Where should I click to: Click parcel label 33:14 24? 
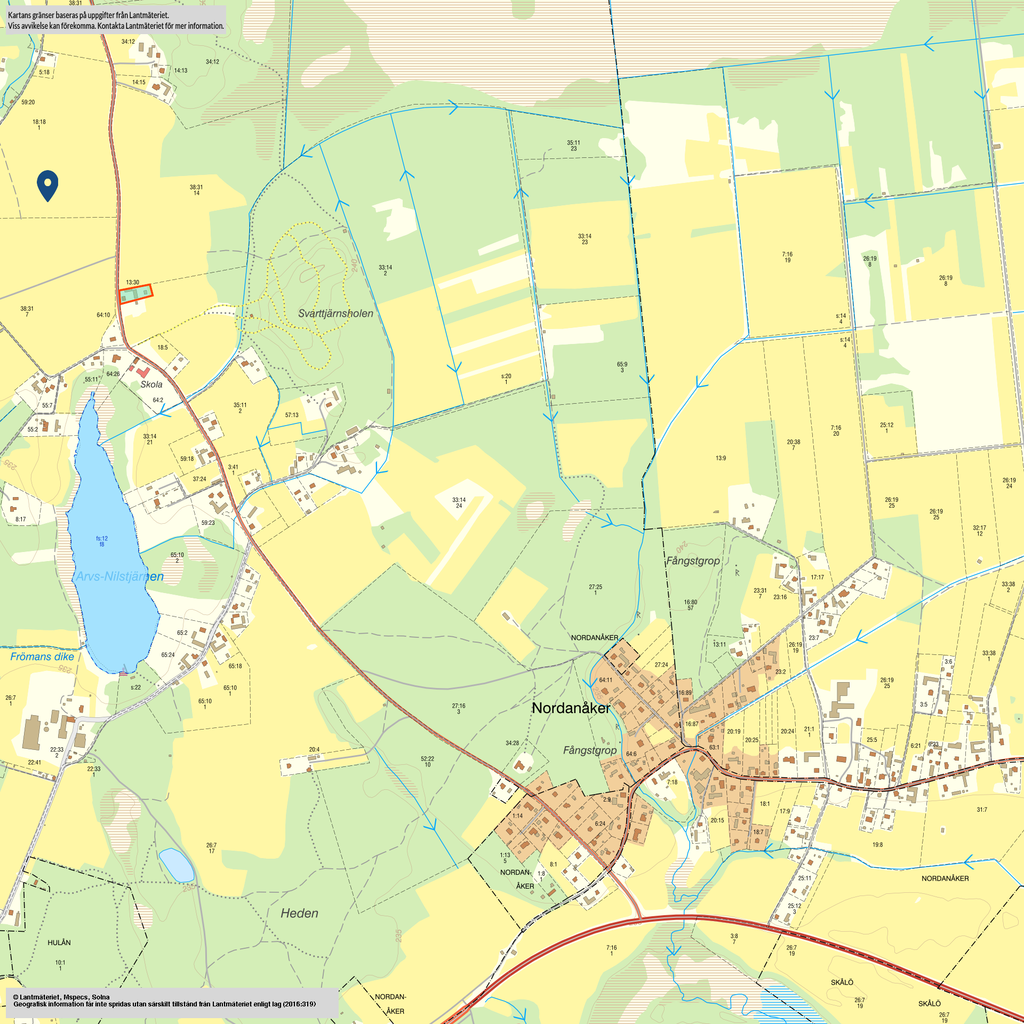pos(459,503)
